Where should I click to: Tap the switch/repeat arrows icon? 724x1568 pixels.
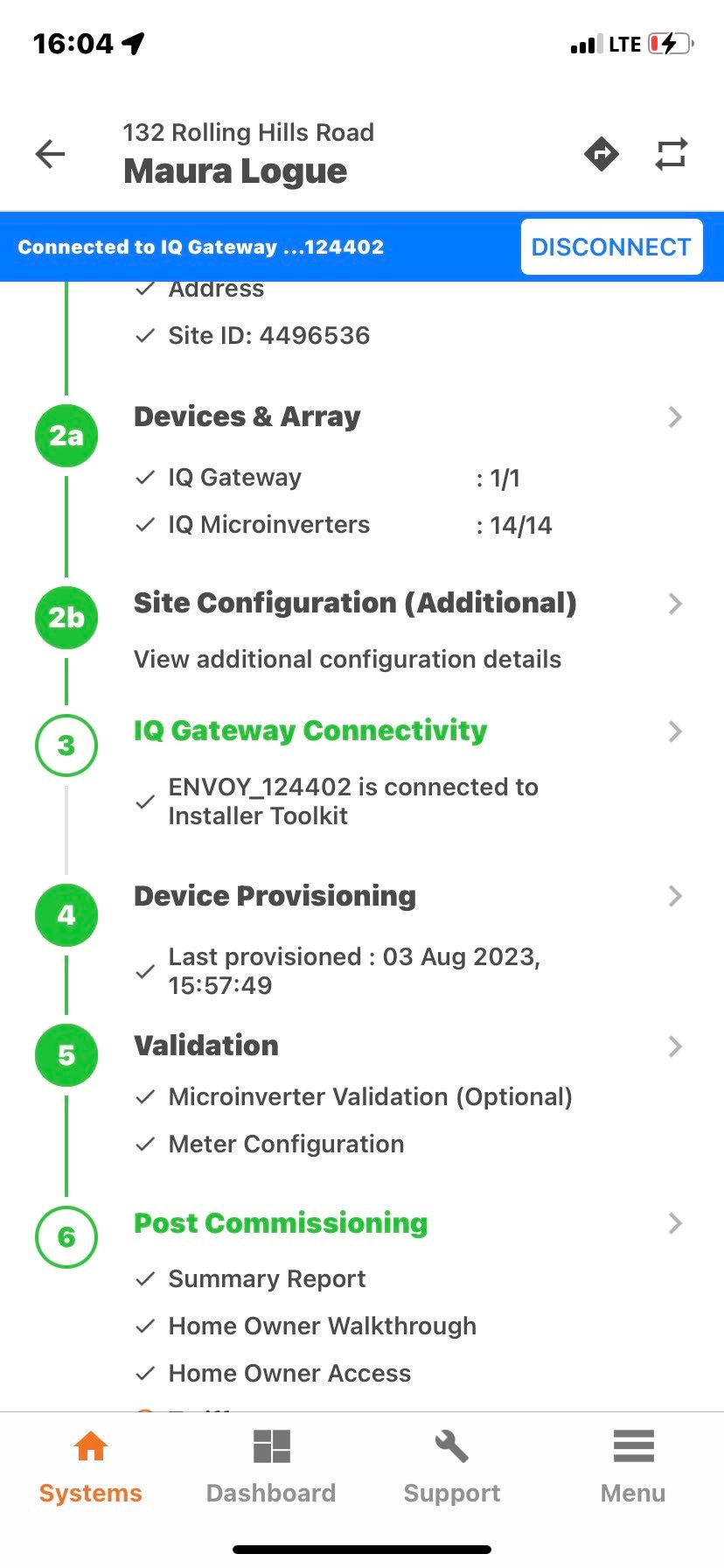(x=672, y=155)
